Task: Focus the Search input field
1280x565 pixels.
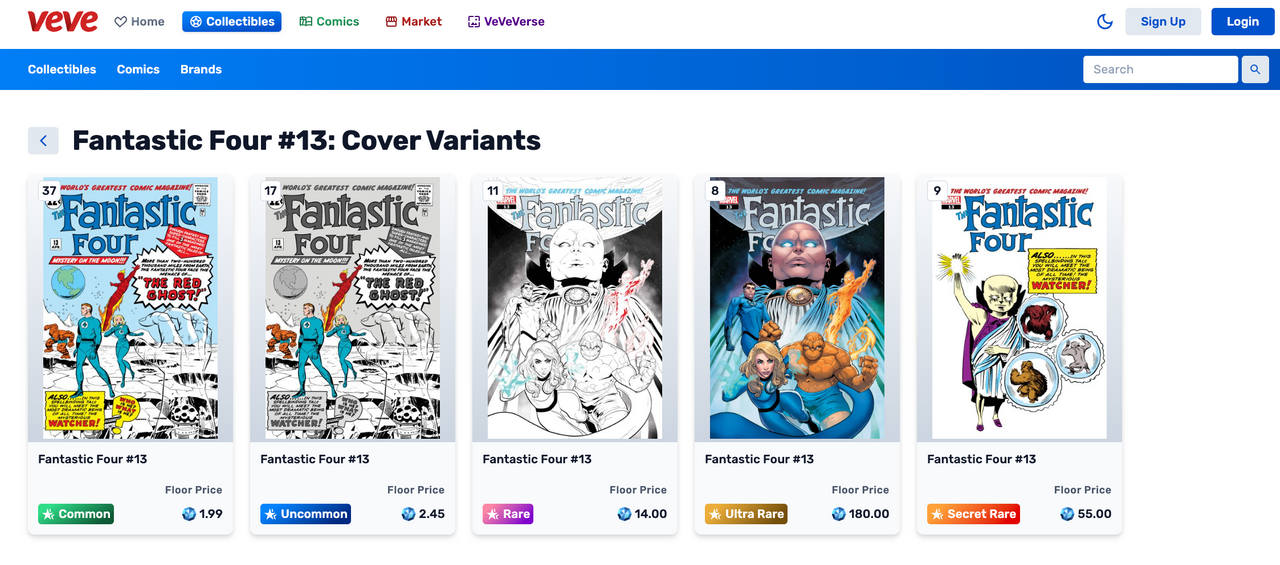Action: [1161, 69]
